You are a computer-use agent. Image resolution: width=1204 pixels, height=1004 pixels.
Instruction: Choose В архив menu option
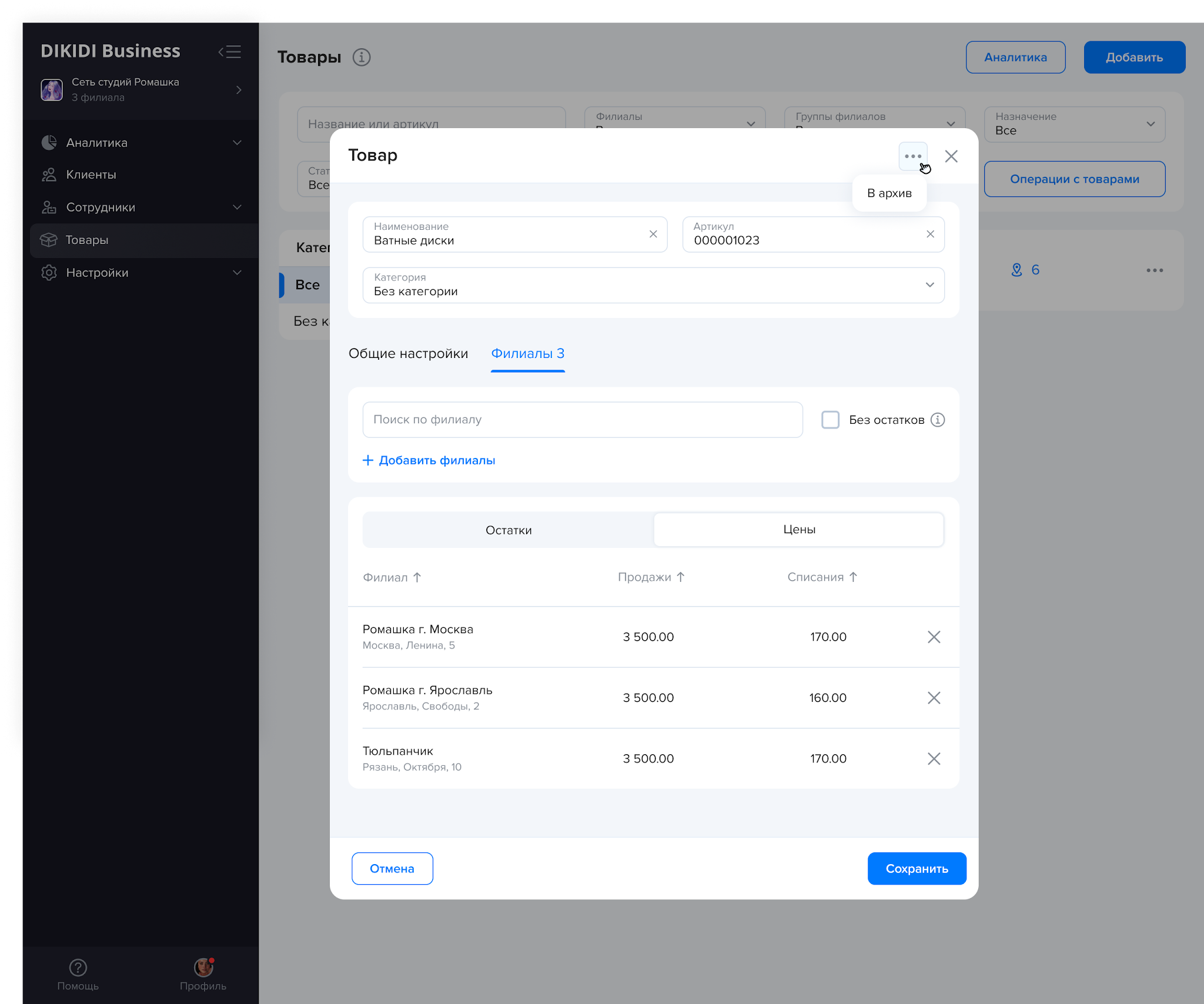click(x=889, y=193)
